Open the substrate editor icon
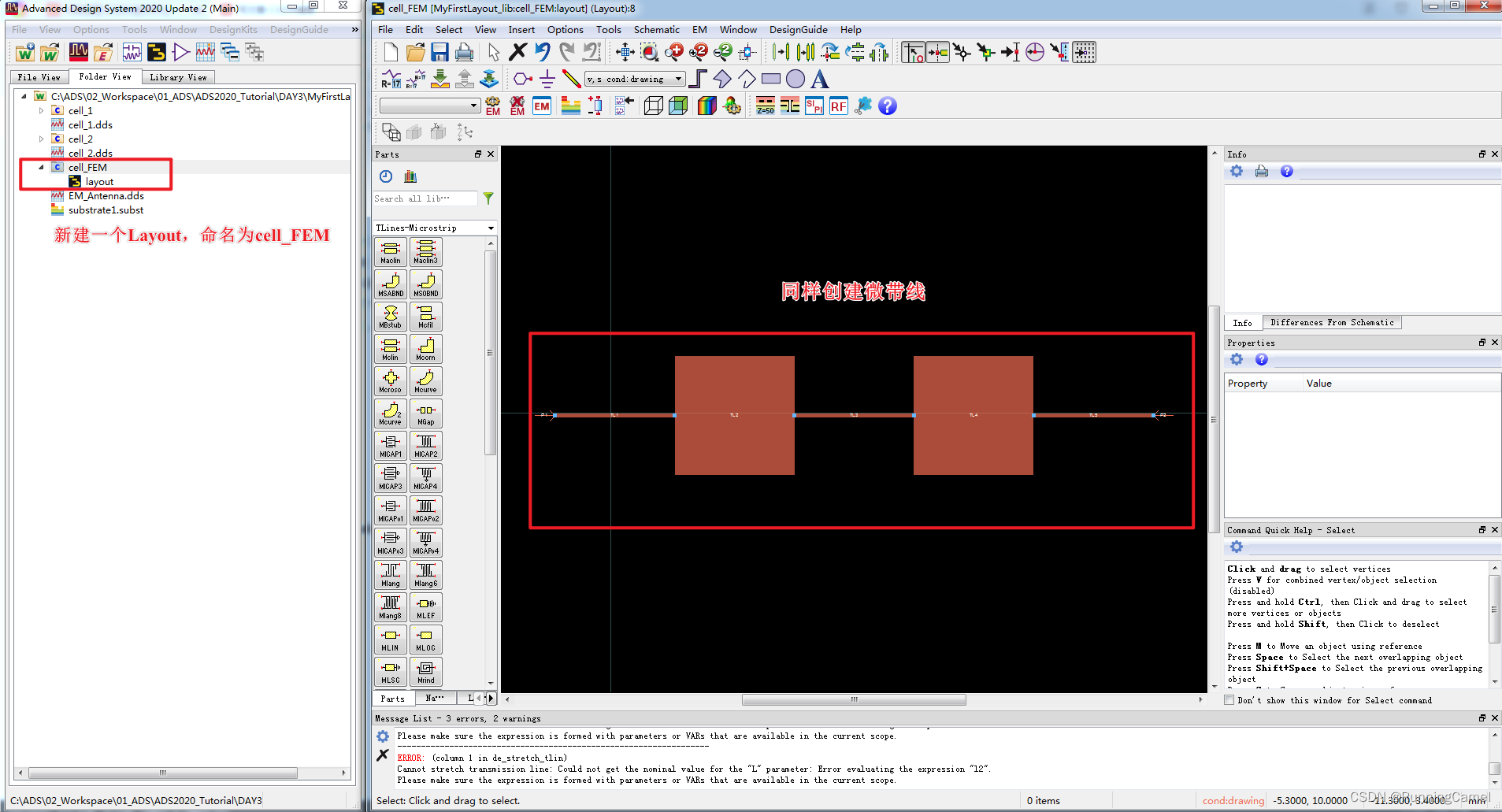This screenshot has height=812, width=1502. 571,106
